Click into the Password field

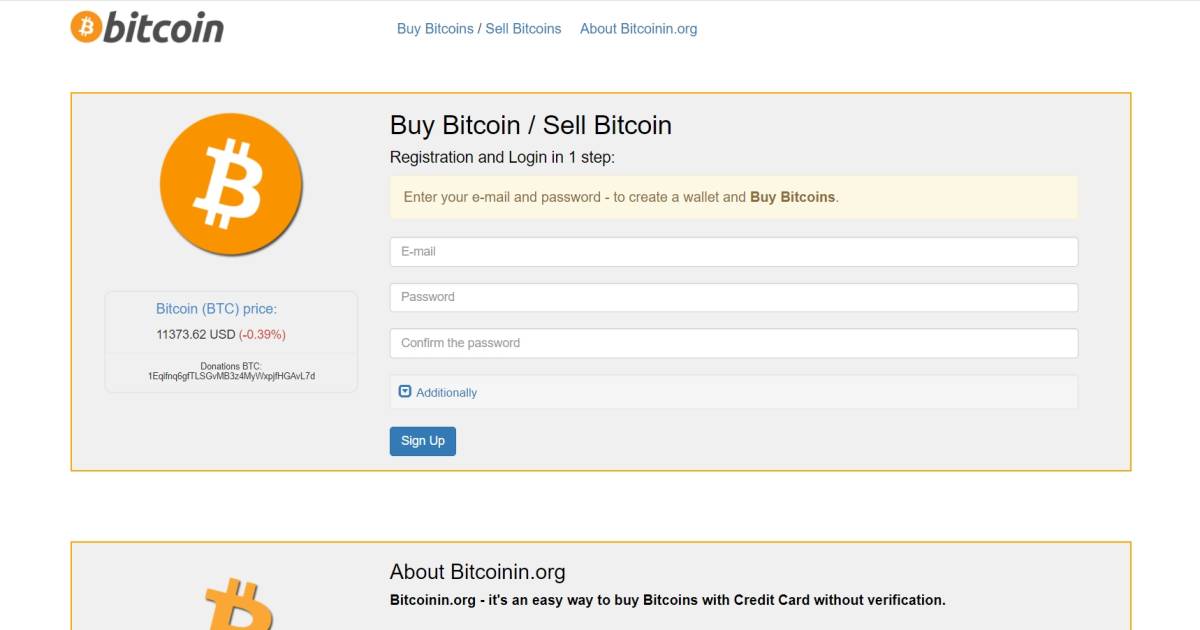pos(733,298)
